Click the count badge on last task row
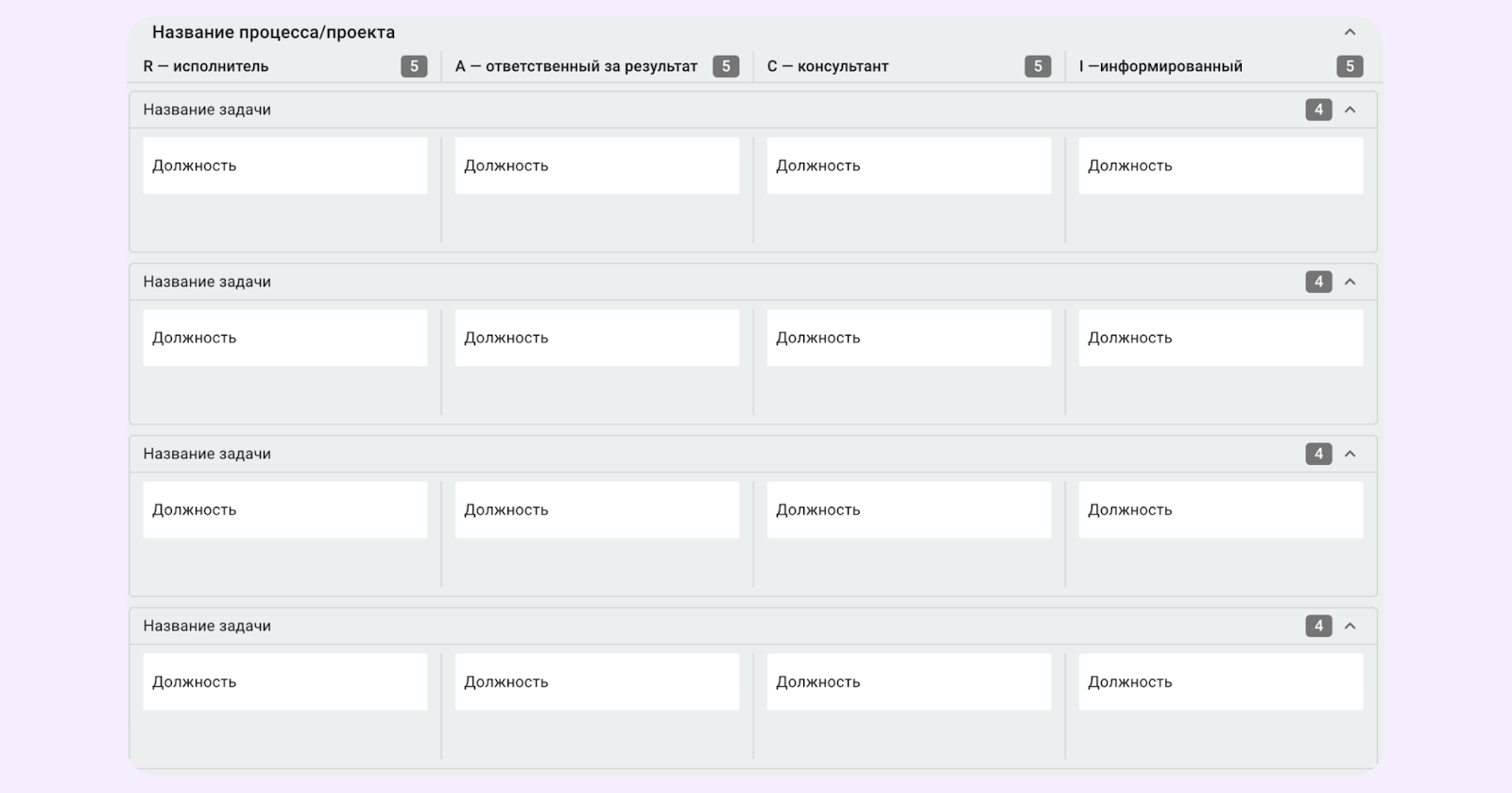Image resolution: width=1512 pixels, height=793 pixels. (1318, 626)
